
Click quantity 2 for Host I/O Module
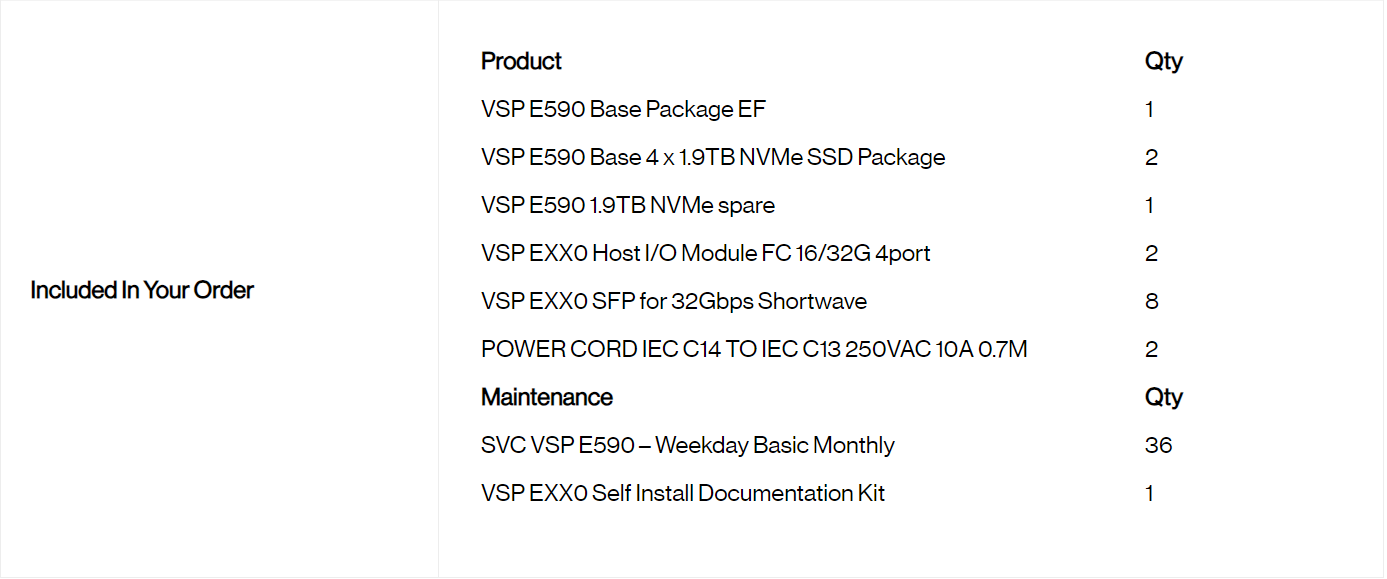[x=1151, y=253]
